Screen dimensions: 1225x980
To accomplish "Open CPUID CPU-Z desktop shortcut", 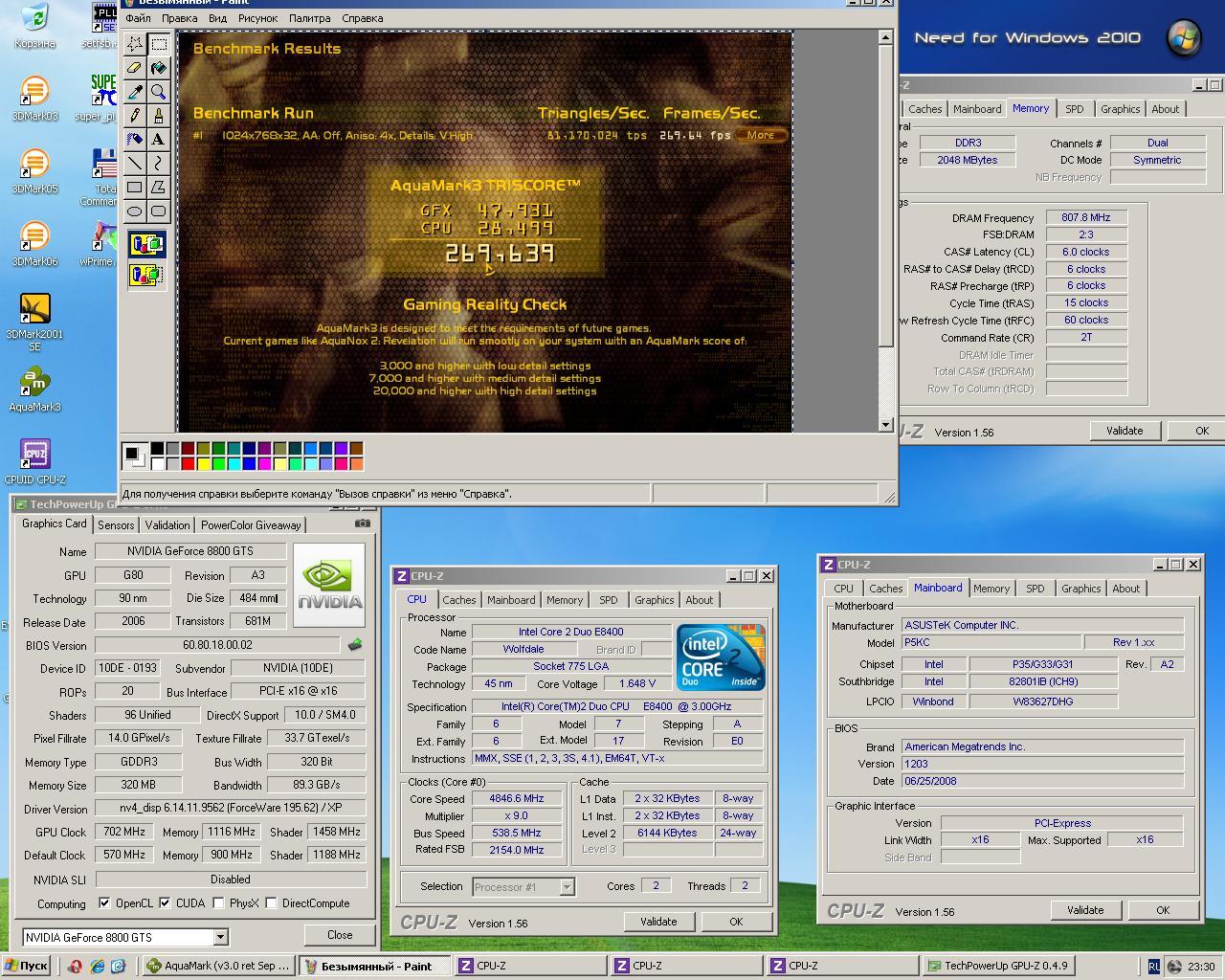I will click(x=34, y=463).
